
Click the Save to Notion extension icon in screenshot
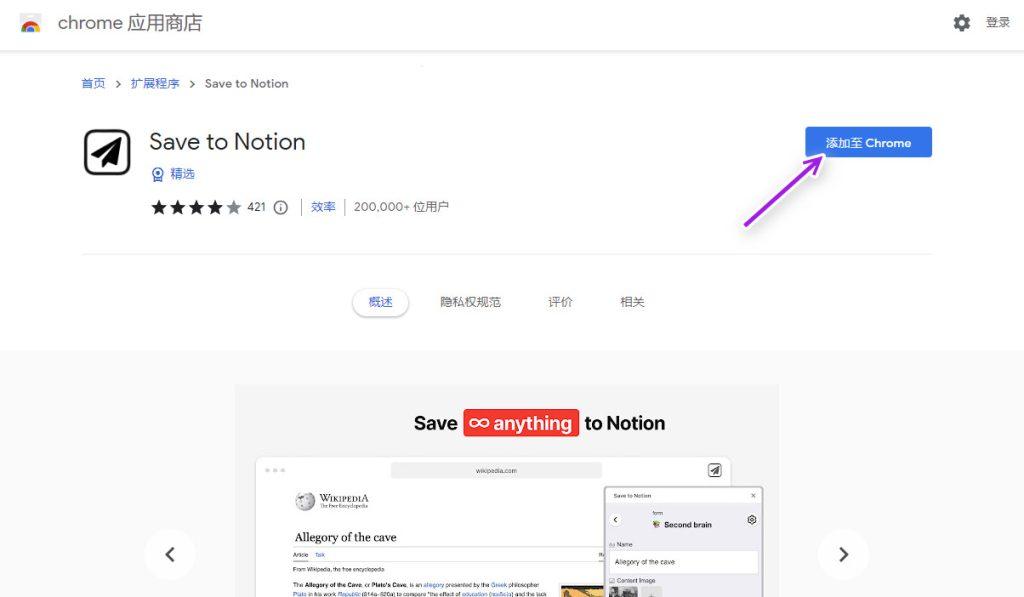click(713, 469)
